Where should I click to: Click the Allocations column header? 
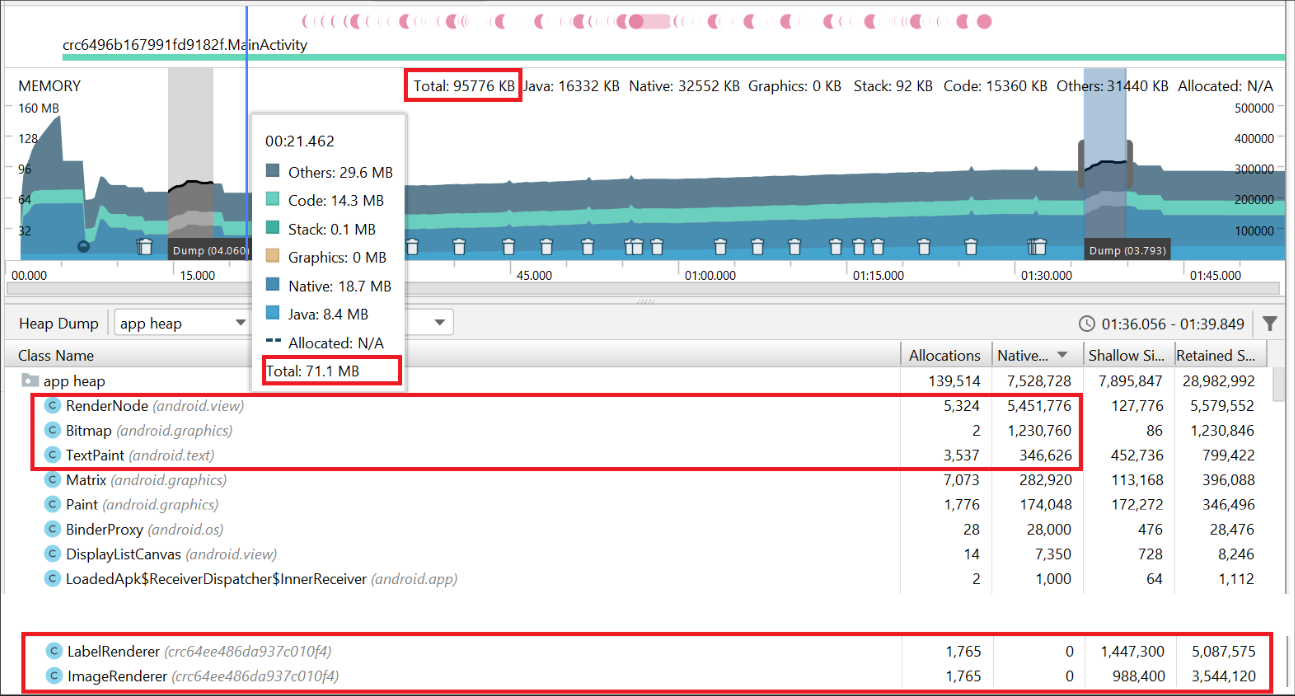tap(945, 354)
